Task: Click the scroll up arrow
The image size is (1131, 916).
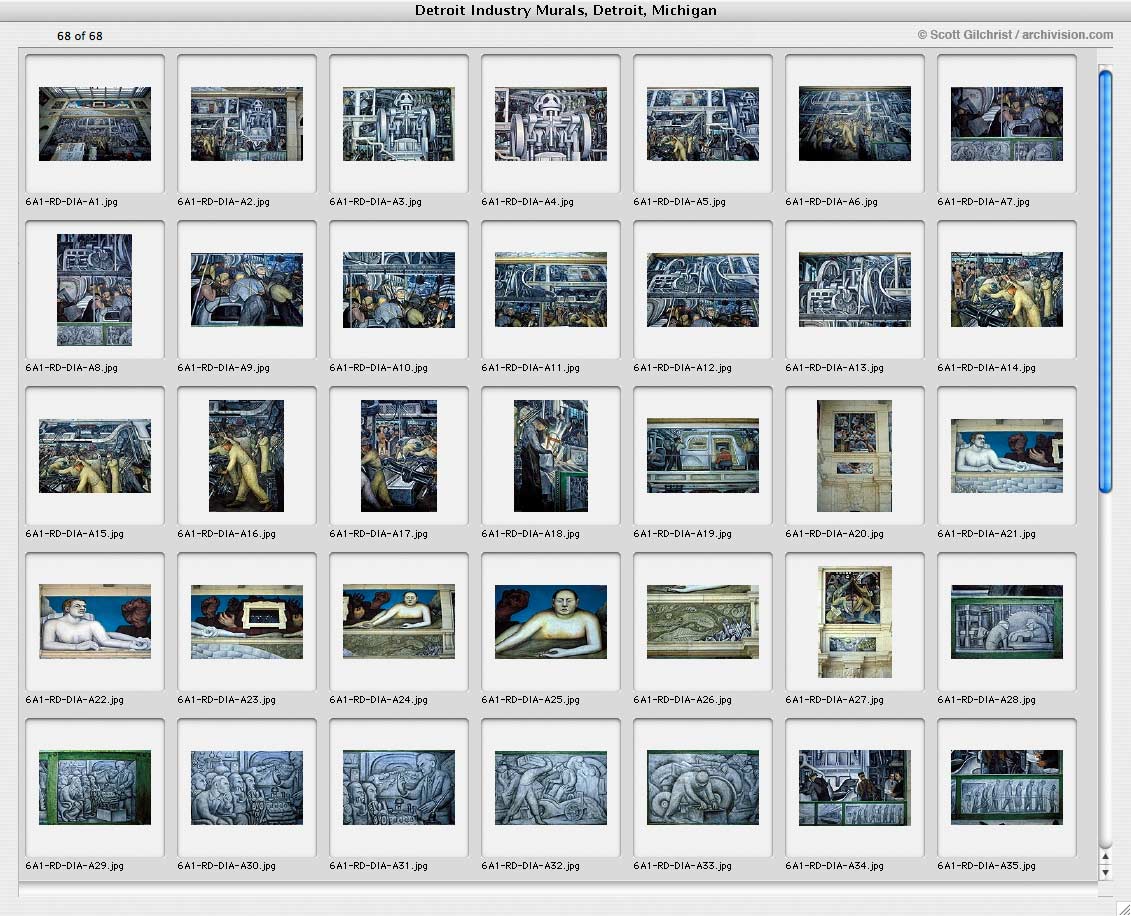Action: (1105, 857)
